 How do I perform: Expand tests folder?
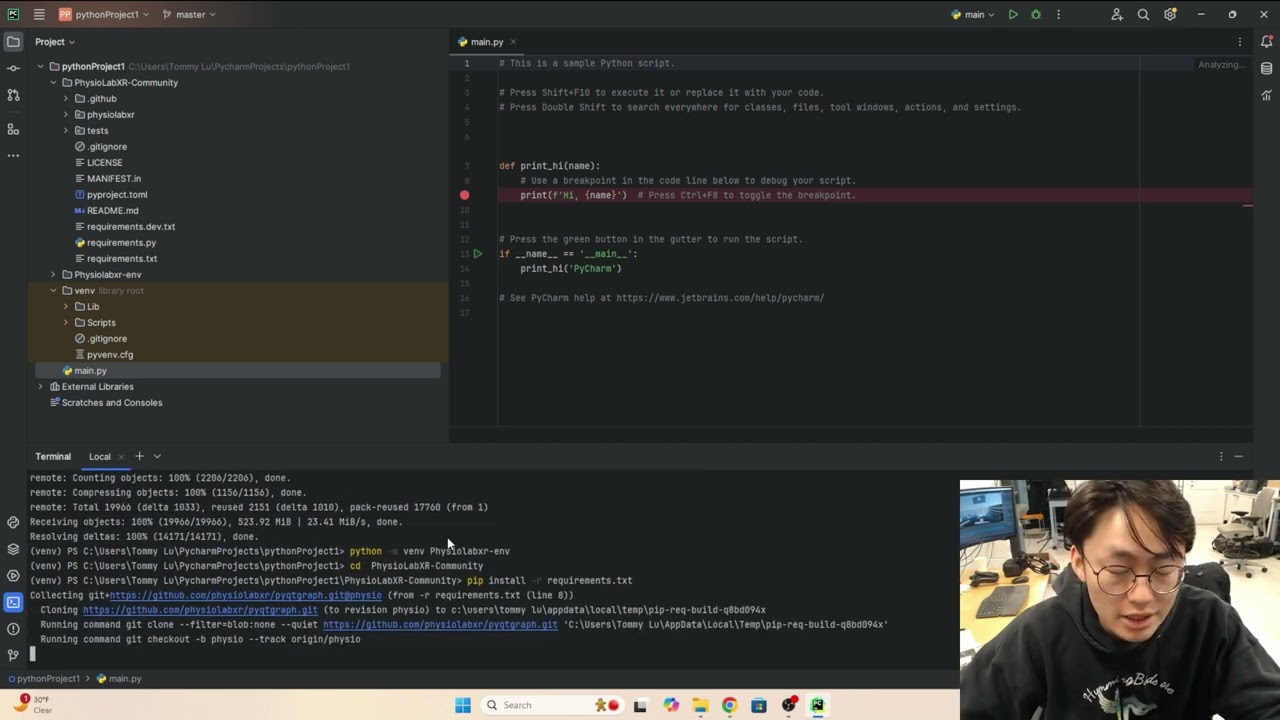tap(66, 131)
